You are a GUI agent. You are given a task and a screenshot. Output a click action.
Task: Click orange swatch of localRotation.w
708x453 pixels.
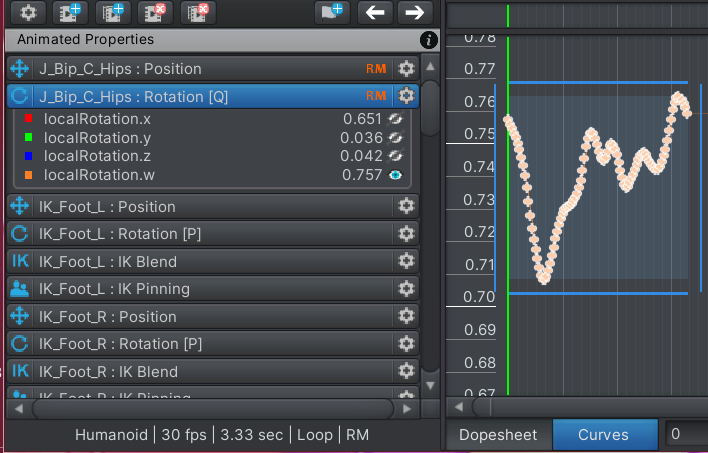(28, 175)
